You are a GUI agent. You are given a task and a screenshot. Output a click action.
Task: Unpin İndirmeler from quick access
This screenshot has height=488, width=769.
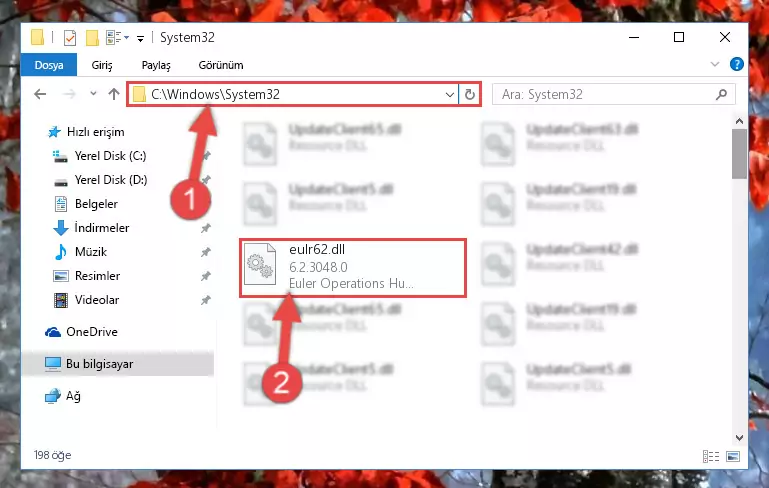tap(205, 228)
